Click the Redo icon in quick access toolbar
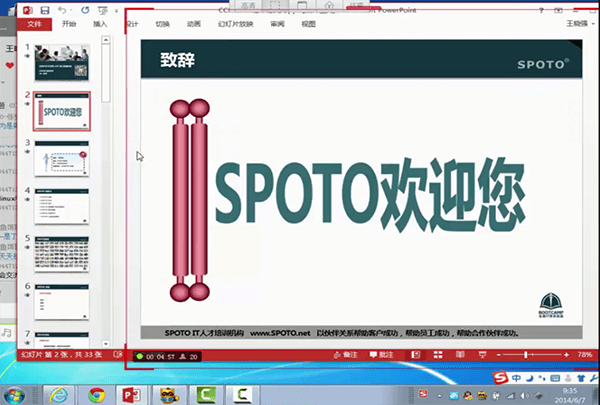600x405 pixels. 85,9
